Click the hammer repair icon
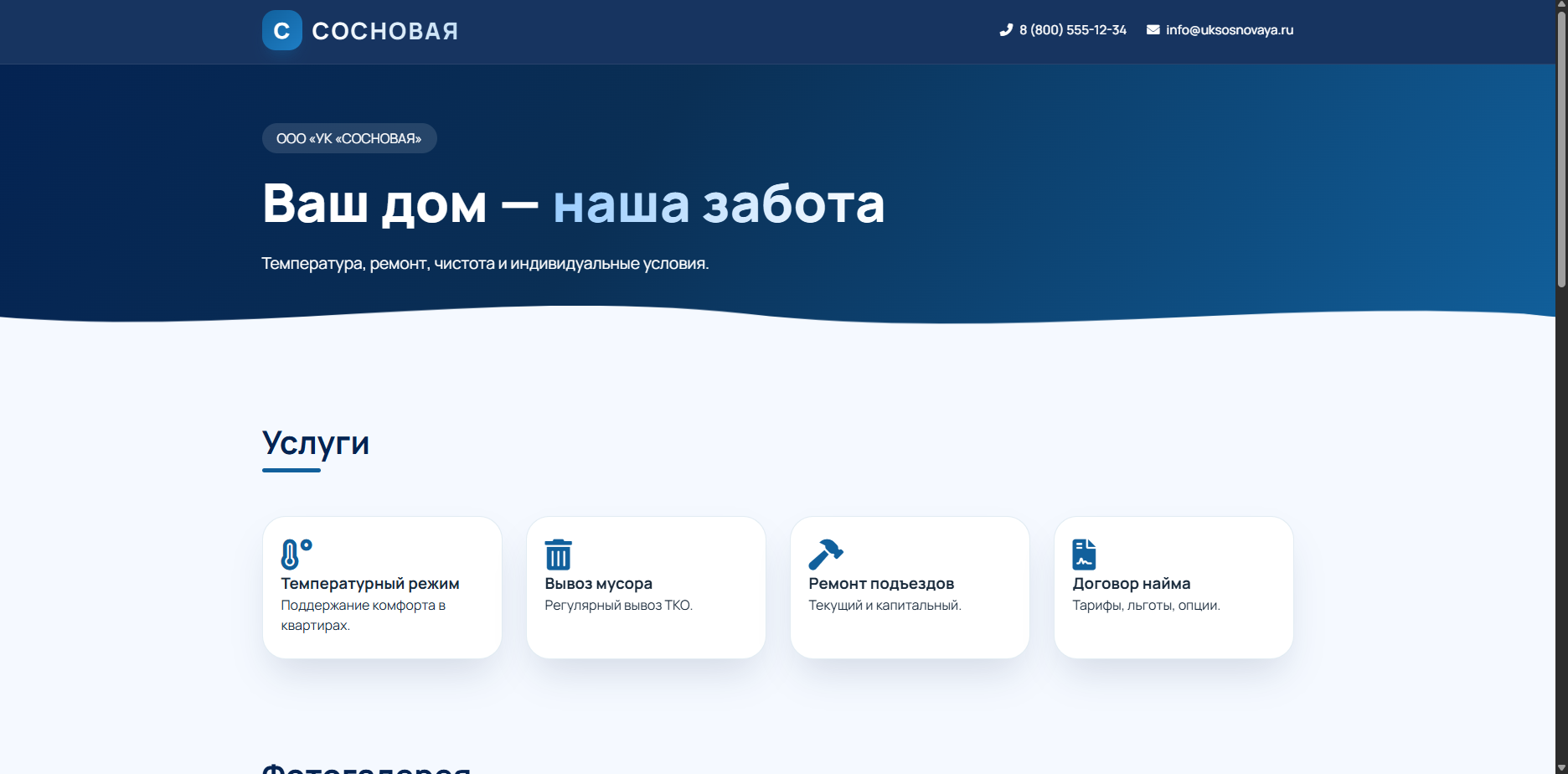 pyautogui.click(x=825, y=554)
